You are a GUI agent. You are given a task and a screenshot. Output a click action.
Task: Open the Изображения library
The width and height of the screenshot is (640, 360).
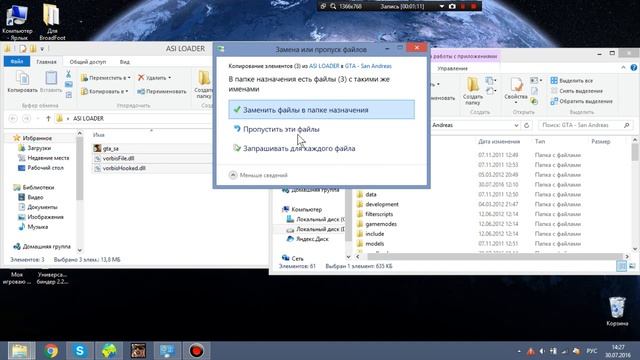[x=41, y=217]
